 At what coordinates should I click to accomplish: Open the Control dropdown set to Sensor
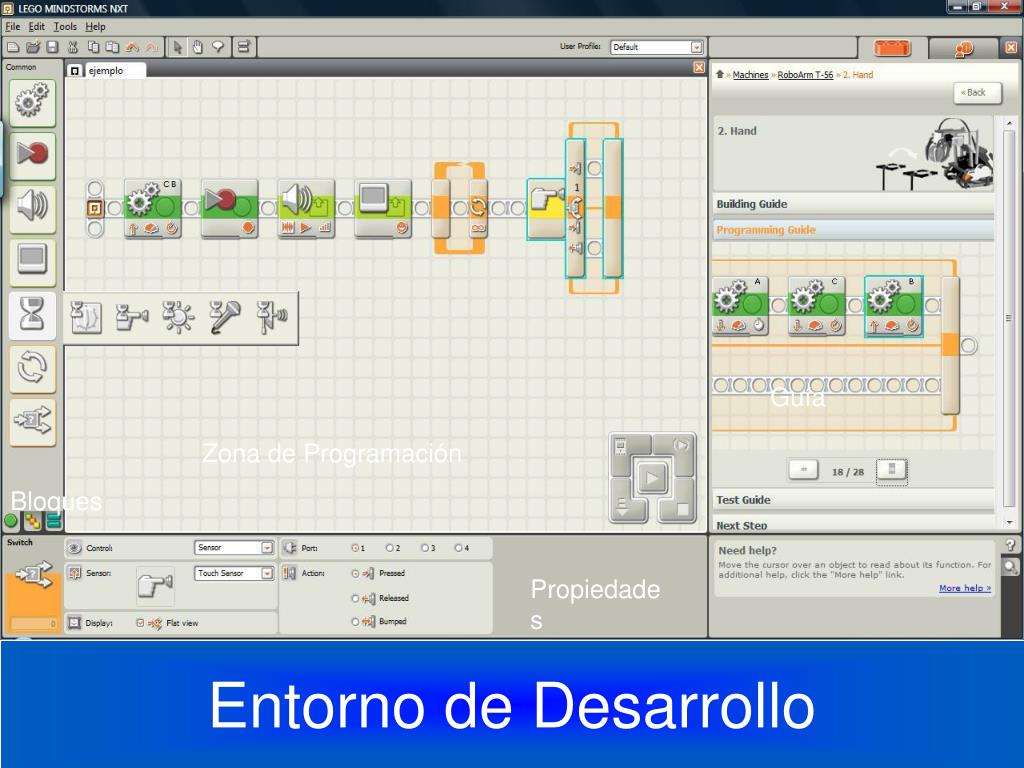point(234,547)
